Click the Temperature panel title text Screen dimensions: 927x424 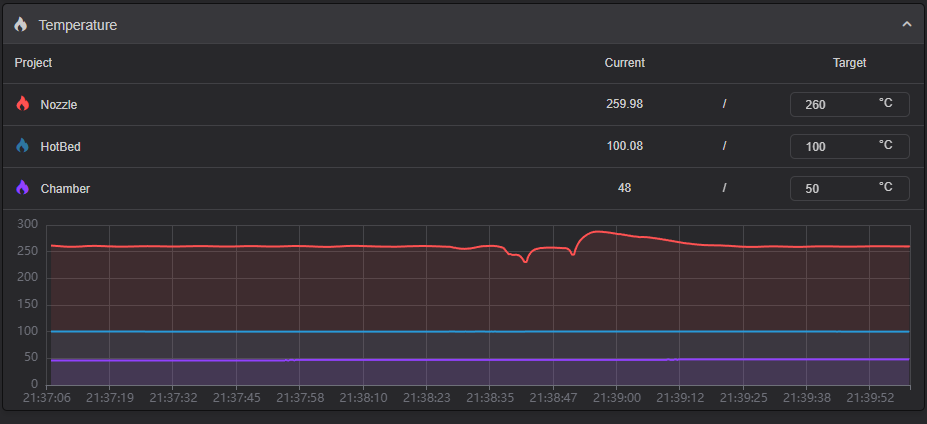tap(78, 25)
